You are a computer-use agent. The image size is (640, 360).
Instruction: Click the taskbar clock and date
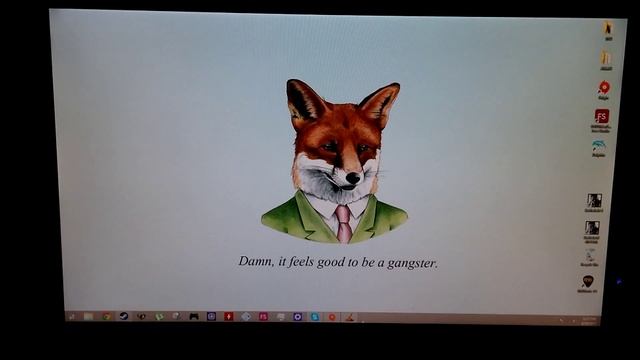589,321
